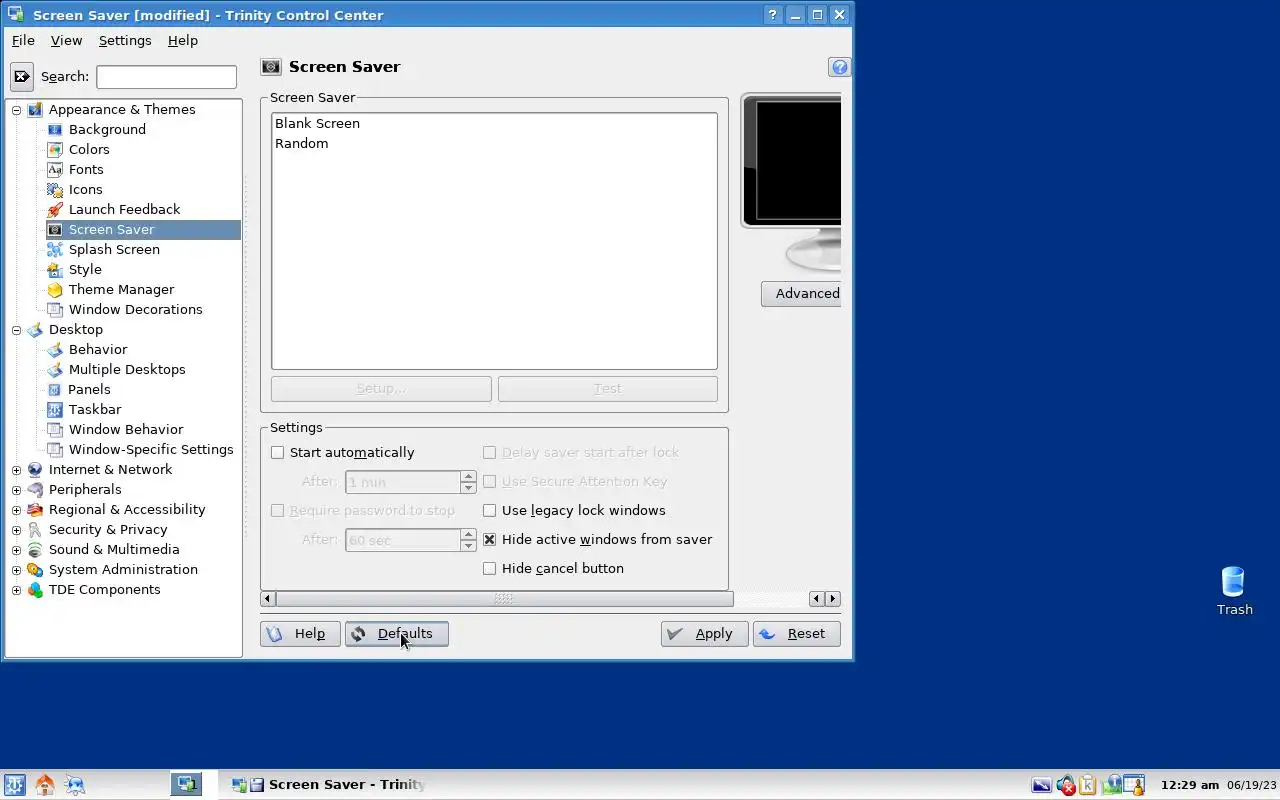Screen dimensions: 1280x800
Task: Switch to desktop 1 in pager
Action: click(186, 785)
